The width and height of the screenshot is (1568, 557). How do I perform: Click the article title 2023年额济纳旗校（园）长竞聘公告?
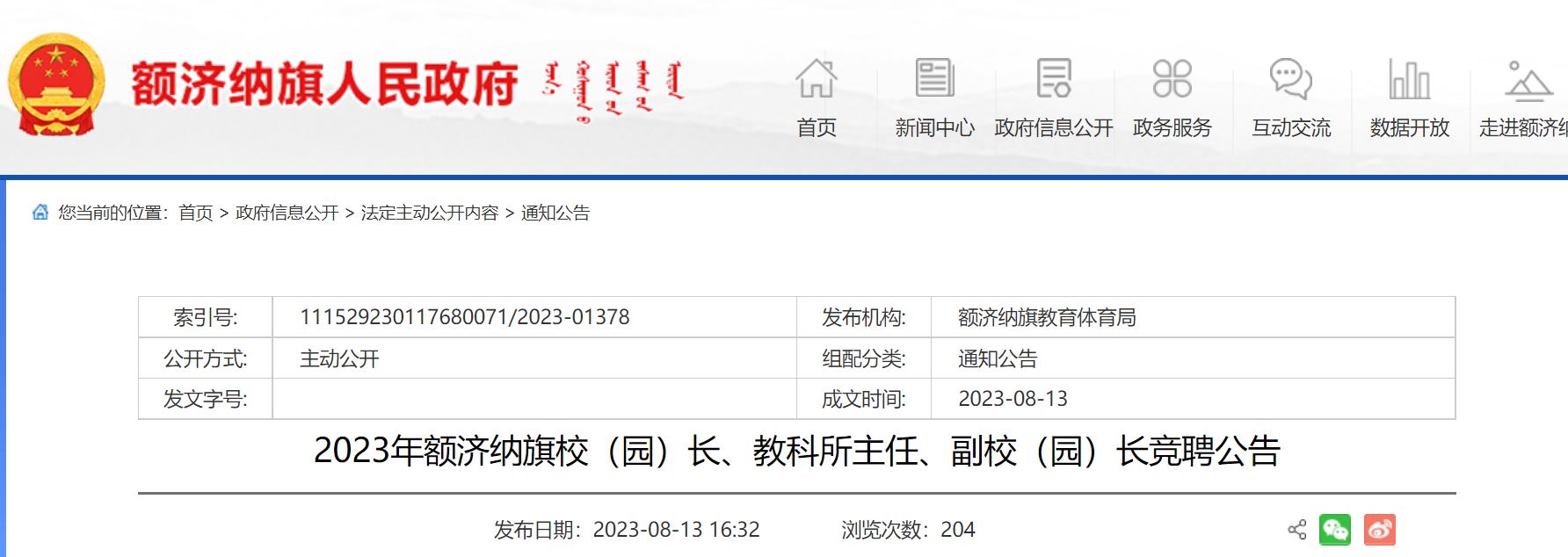click(797, 452)
